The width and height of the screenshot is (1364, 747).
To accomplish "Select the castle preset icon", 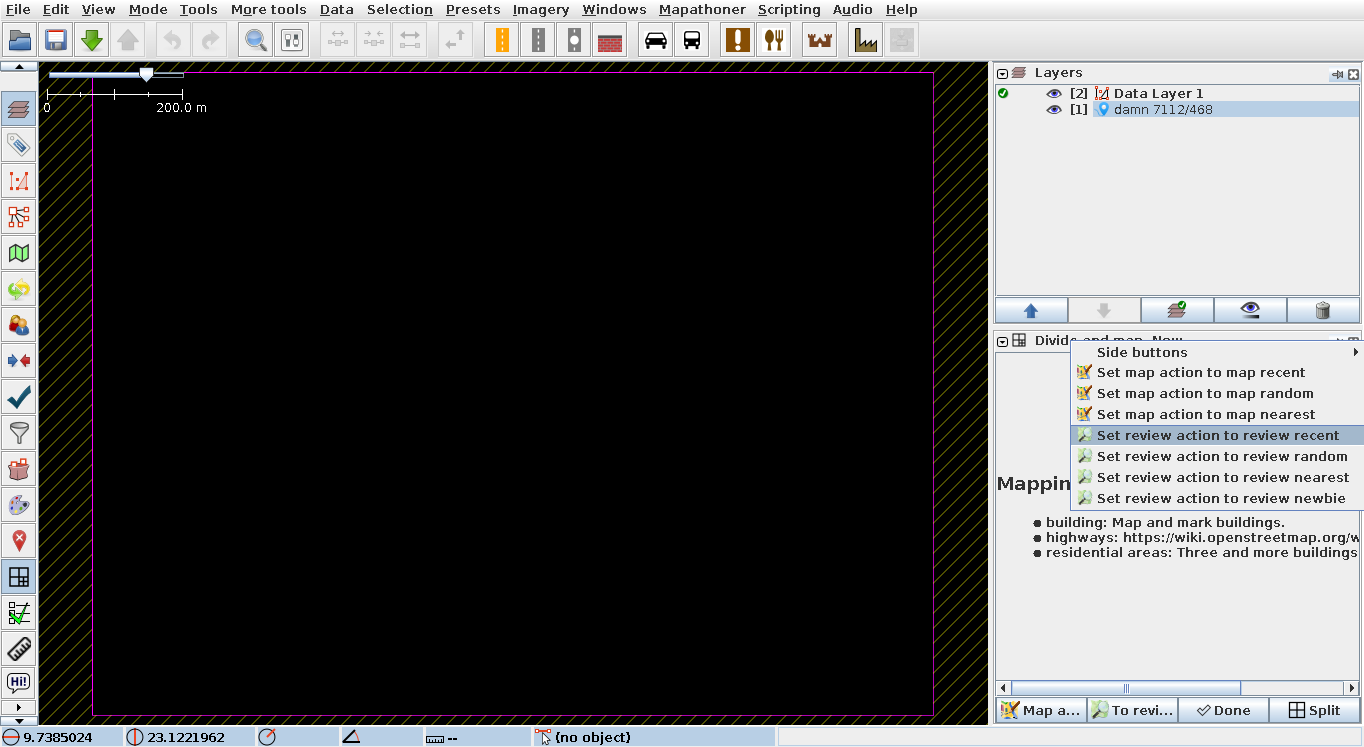I will tap(820, 40).
